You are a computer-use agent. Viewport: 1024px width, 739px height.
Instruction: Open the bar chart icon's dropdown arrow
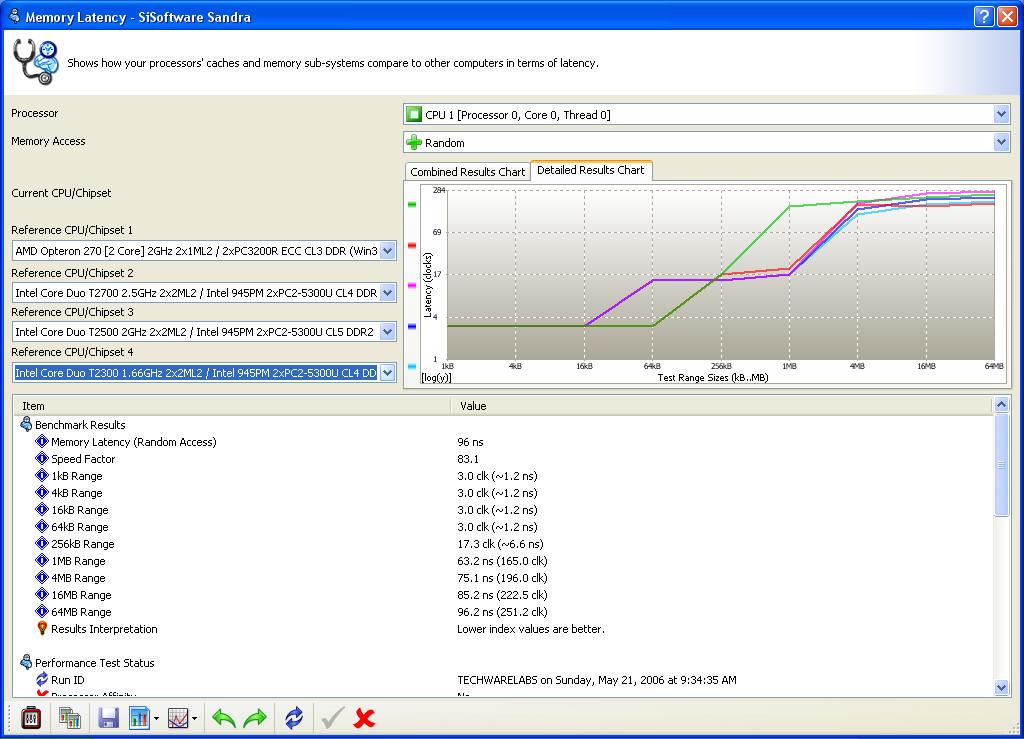coord(157,719)
